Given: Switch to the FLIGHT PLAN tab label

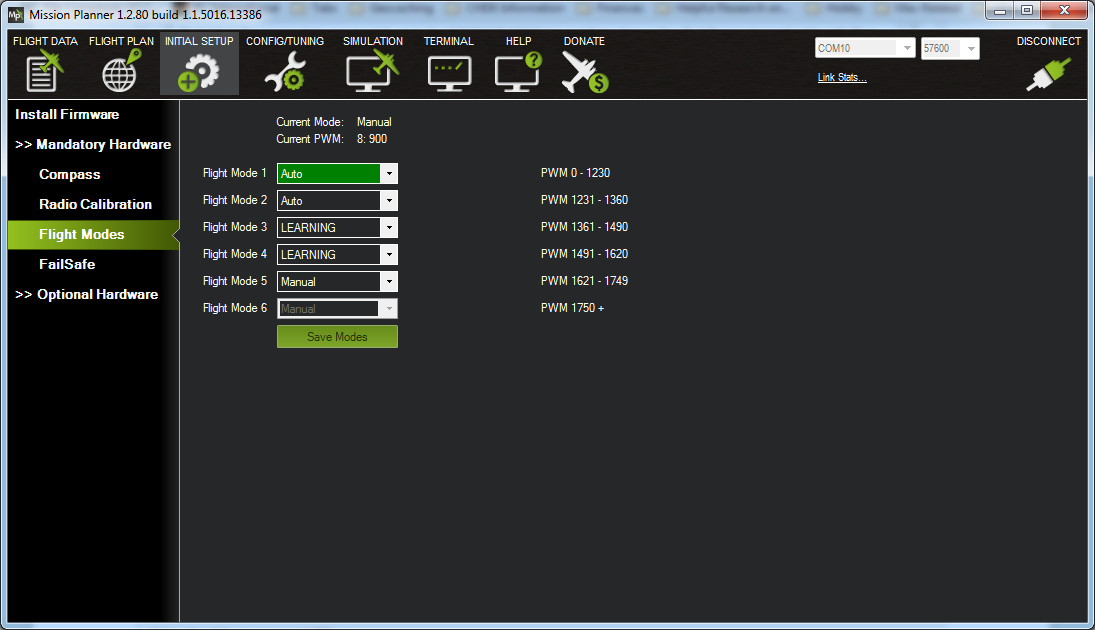Looking at the screenshot, I should tap(122, 41).
